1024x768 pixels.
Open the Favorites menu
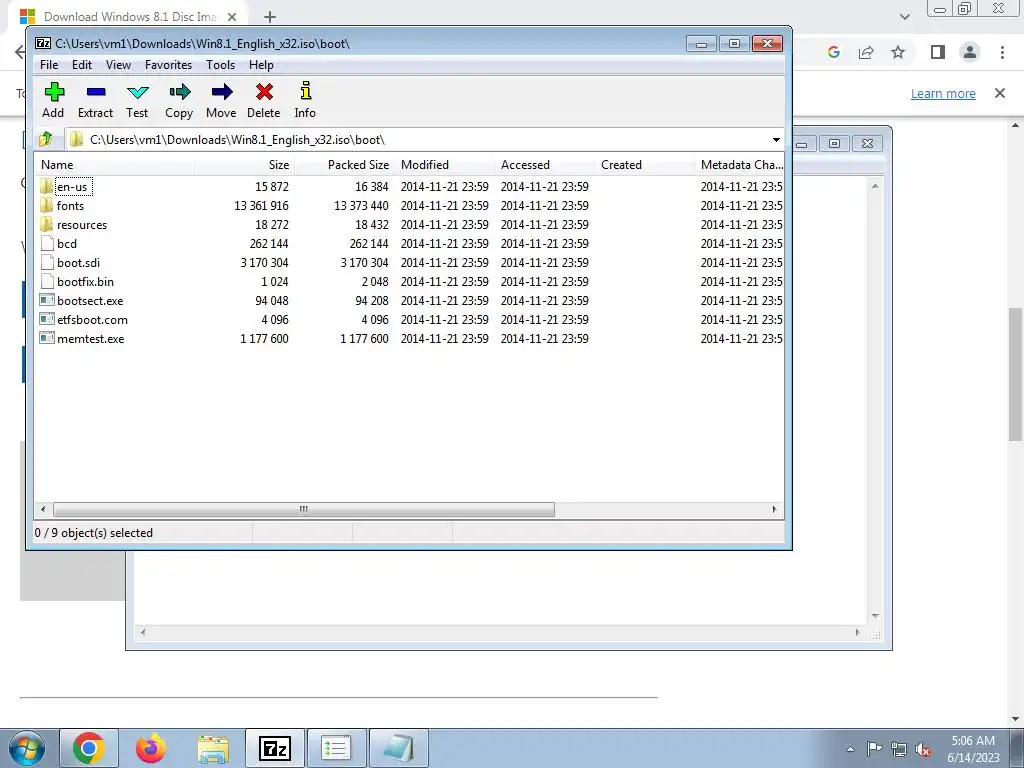(168, 65)
